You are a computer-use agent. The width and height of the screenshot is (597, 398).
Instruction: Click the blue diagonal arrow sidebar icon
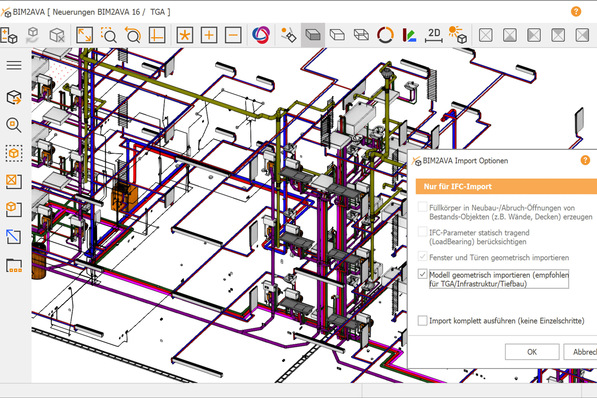pyautogui.click(x=14, y=237)
